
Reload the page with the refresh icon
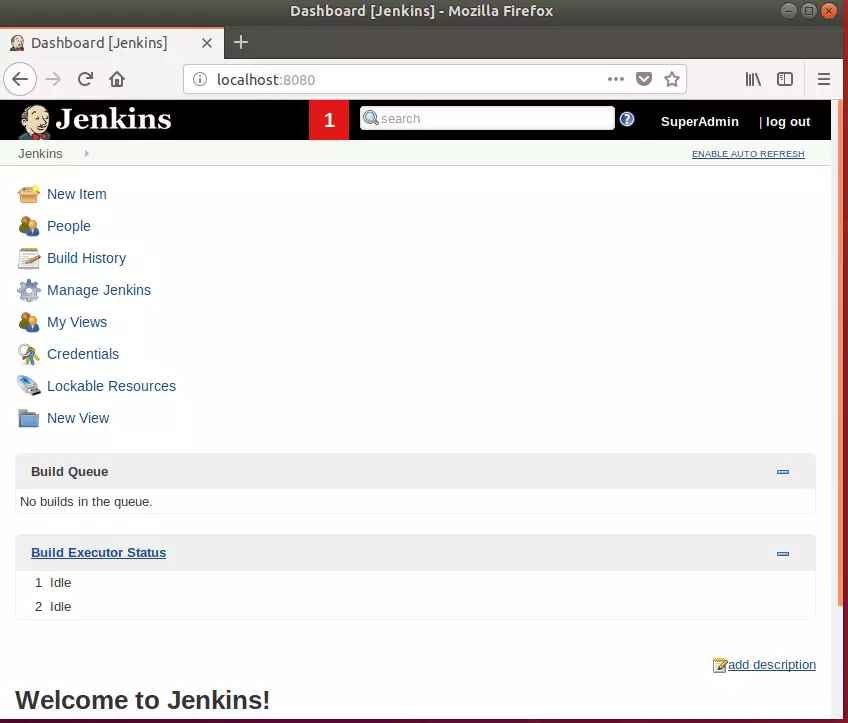(x=85, y=79)
